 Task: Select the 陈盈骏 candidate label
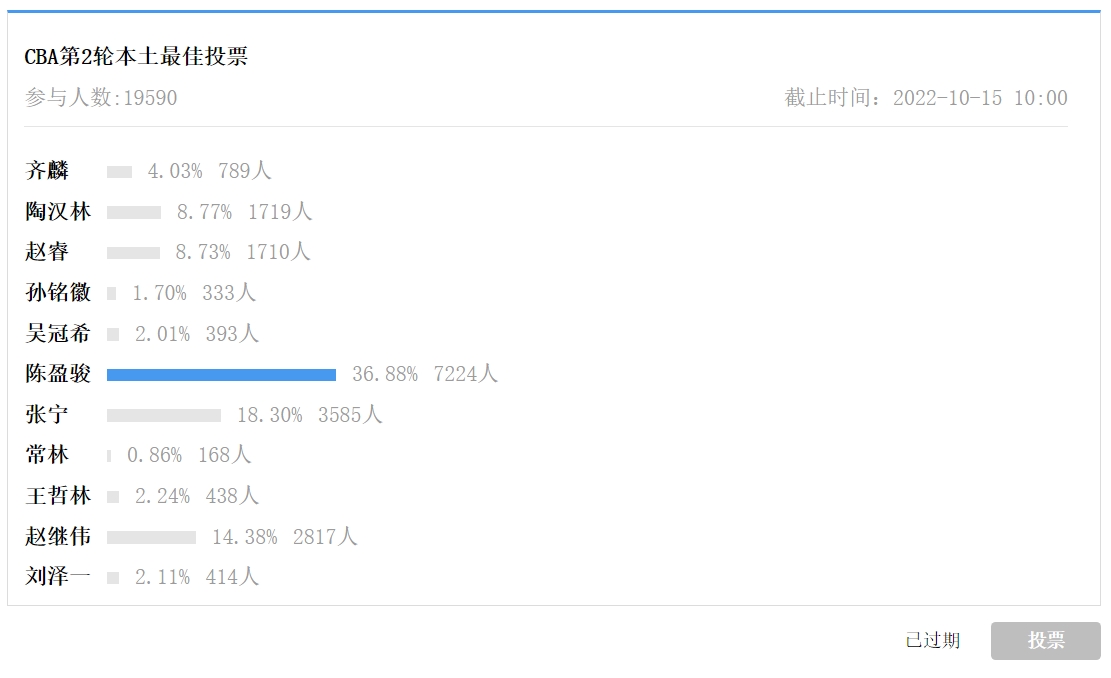click(x=58, y=373)
